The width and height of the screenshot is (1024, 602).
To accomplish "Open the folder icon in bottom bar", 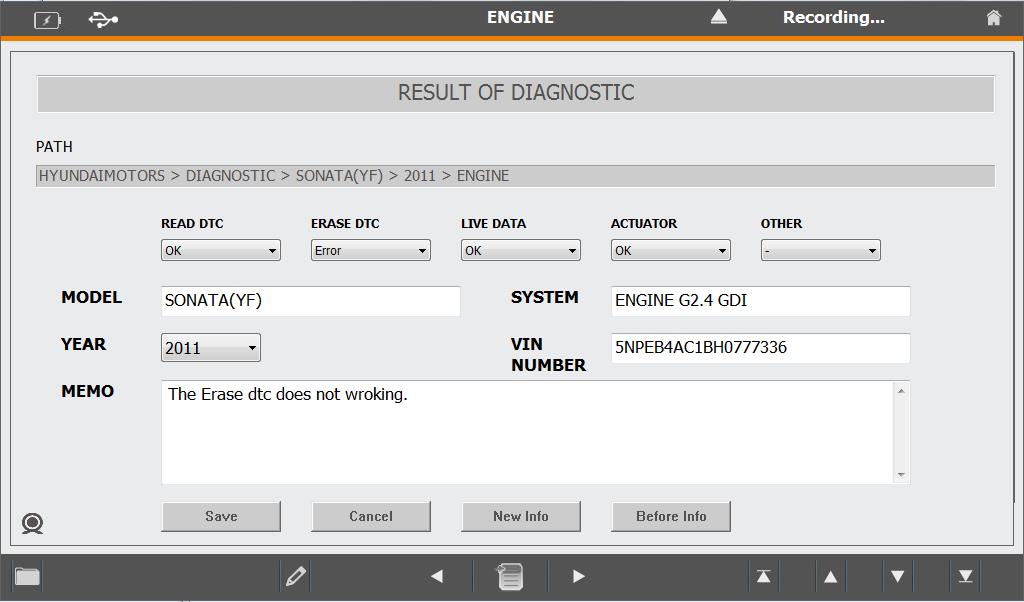I will click(27, 576).
